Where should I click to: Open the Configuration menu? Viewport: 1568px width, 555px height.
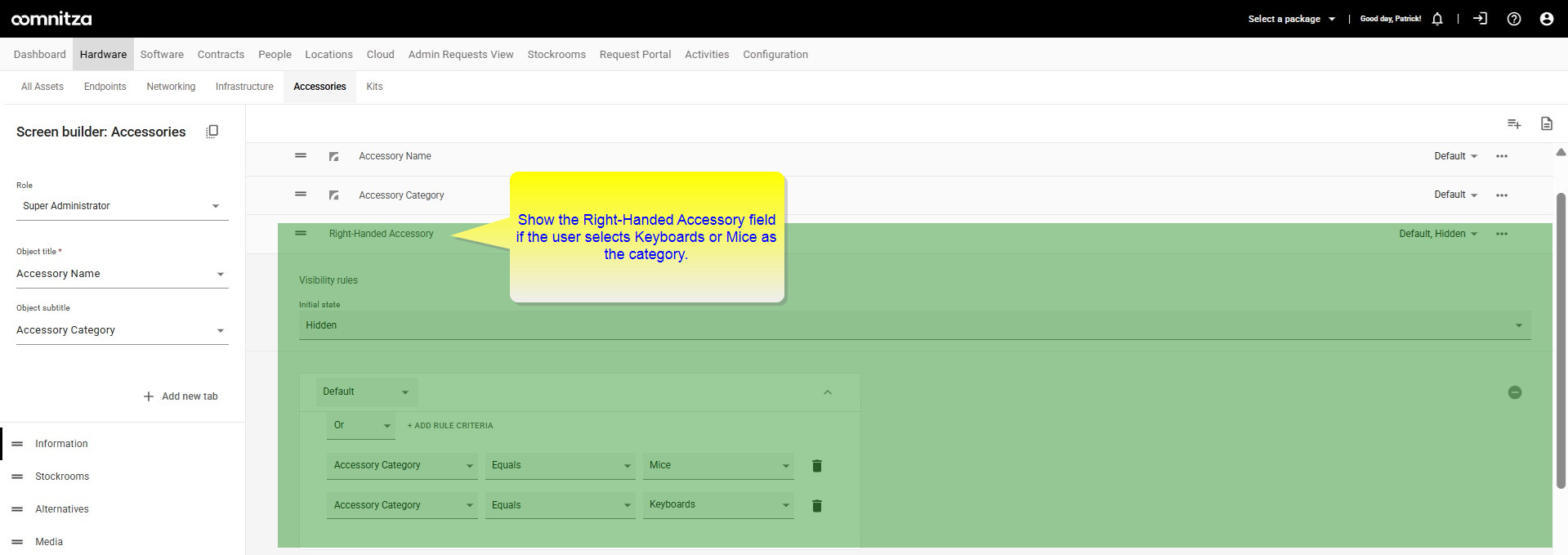(775, 54)
